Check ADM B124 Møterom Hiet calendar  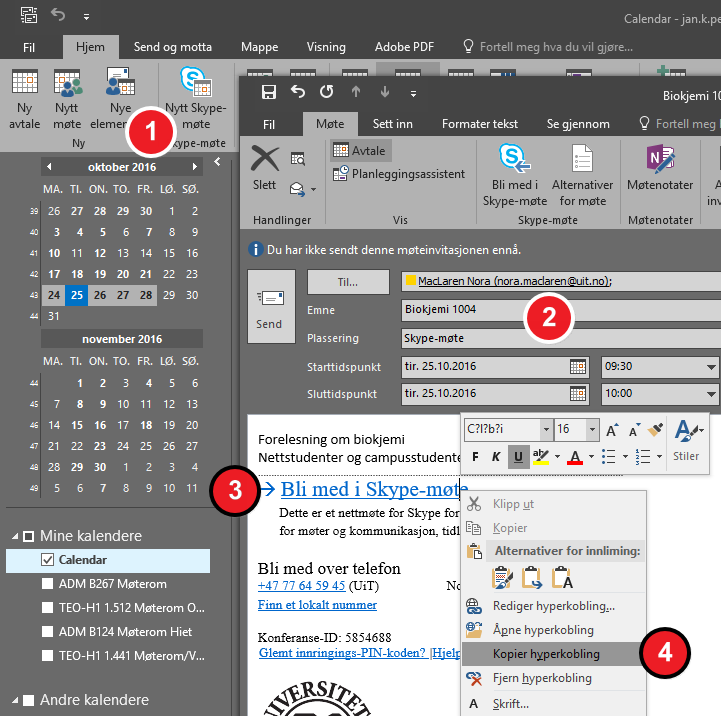click(x=47, y=632)
